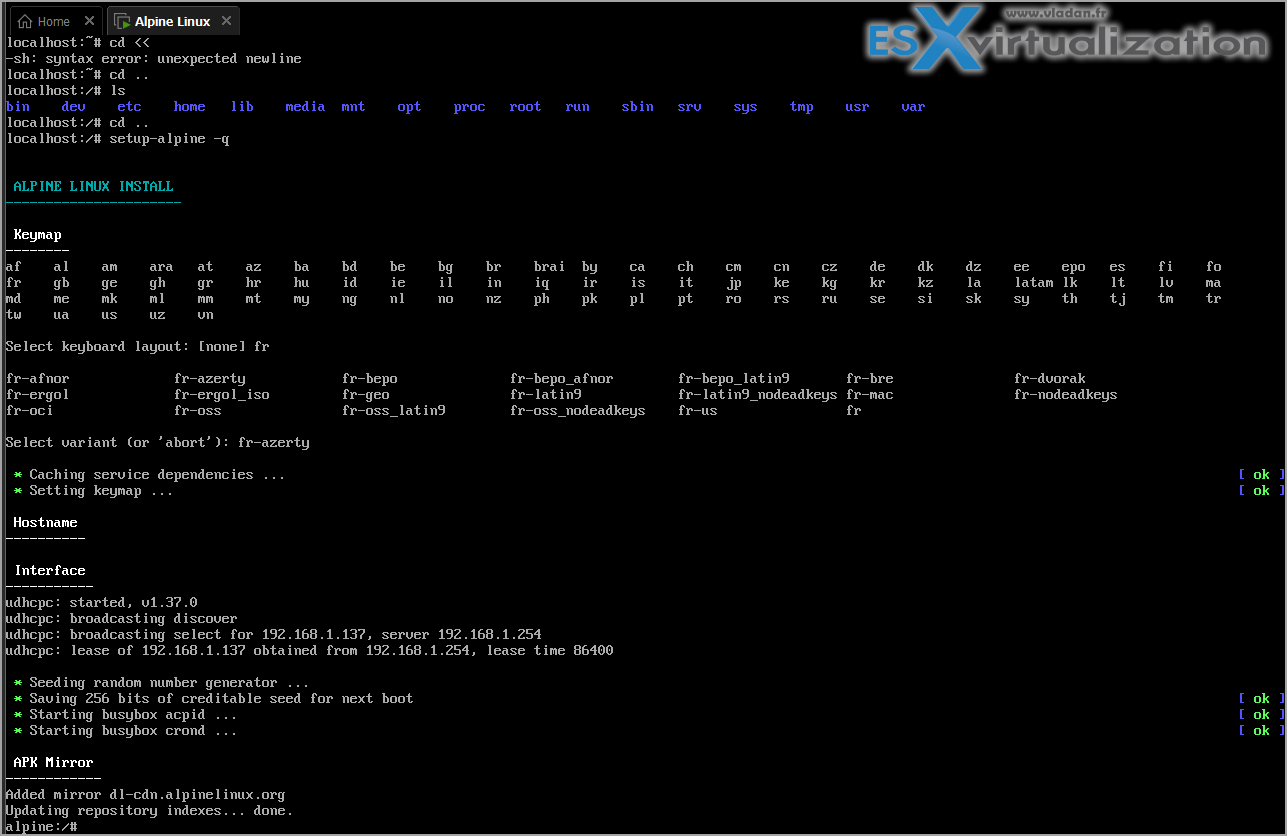1287x836 pixels.
Task: Click the Hostname section heading
Action: pos(45,523)
